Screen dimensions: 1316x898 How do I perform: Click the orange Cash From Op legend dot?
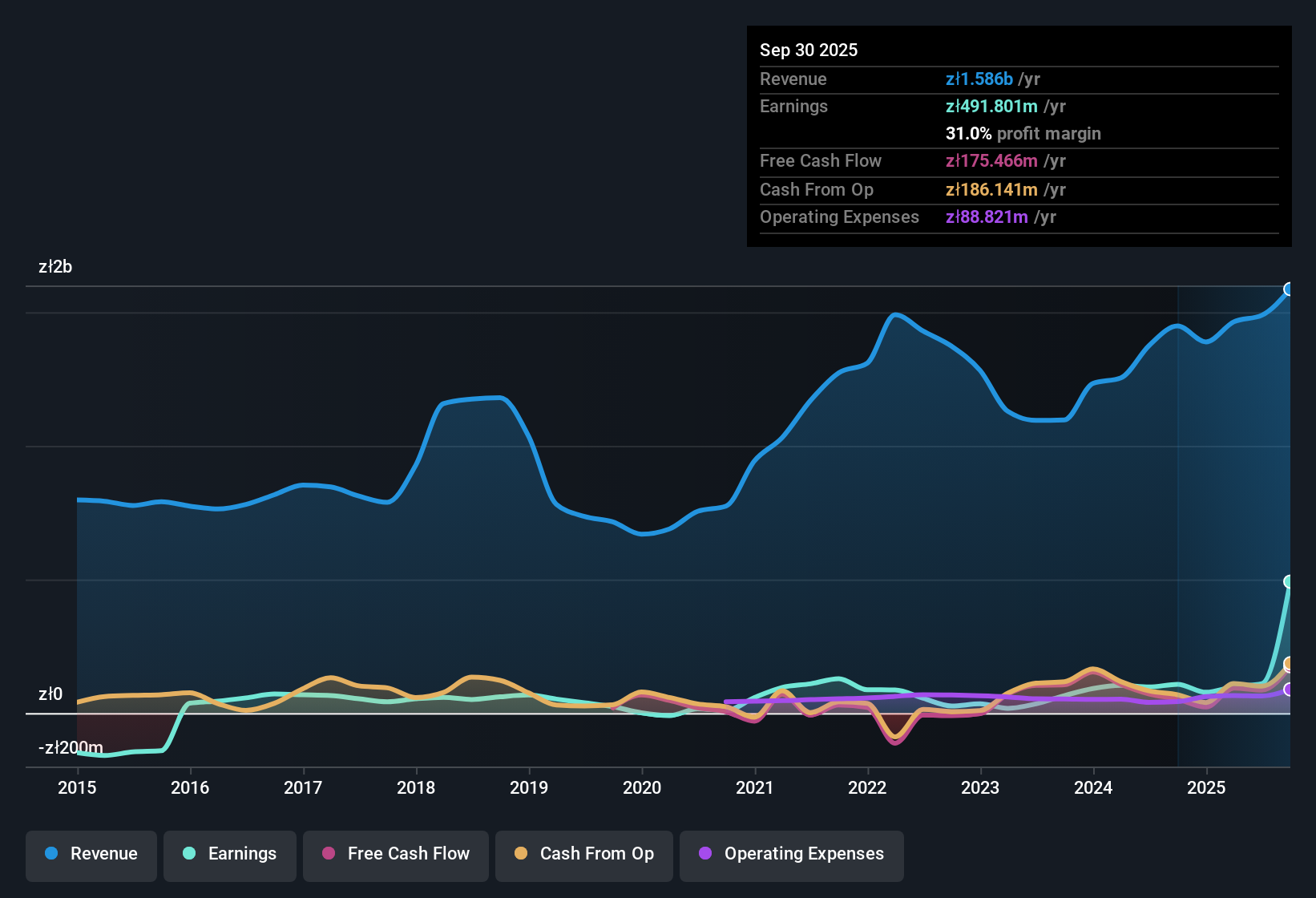(x=522, y=854)
